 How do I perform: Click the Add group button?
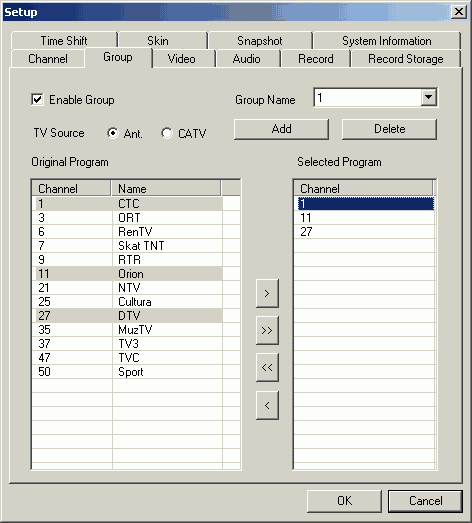pos(281,129)
